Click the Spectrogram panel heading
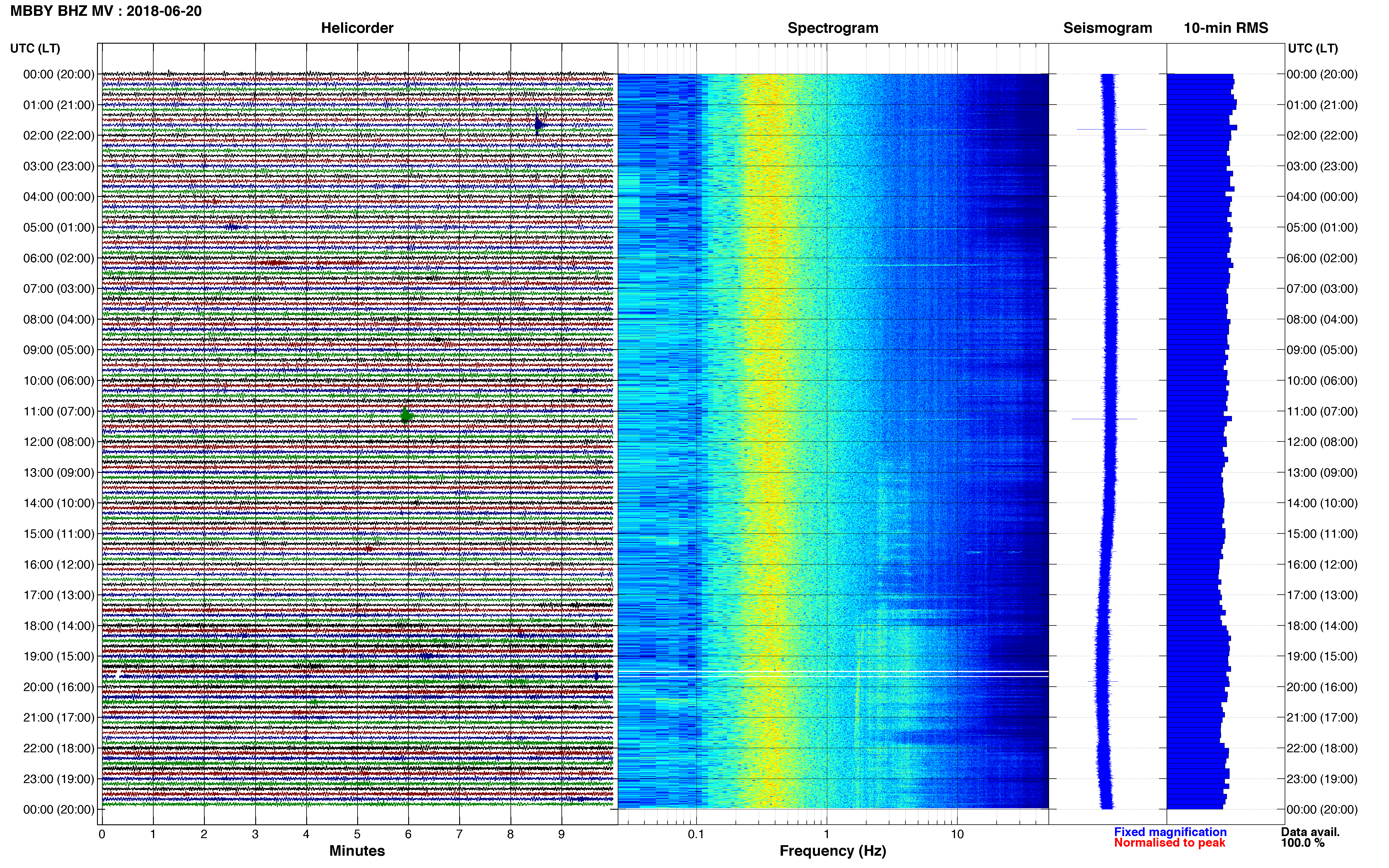 coord(833,28)
